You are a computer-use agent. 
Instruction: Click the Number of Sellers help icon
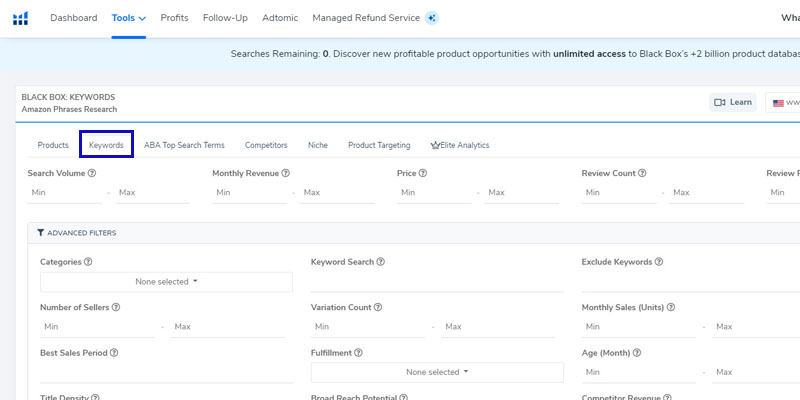click(x=116, y=307)
